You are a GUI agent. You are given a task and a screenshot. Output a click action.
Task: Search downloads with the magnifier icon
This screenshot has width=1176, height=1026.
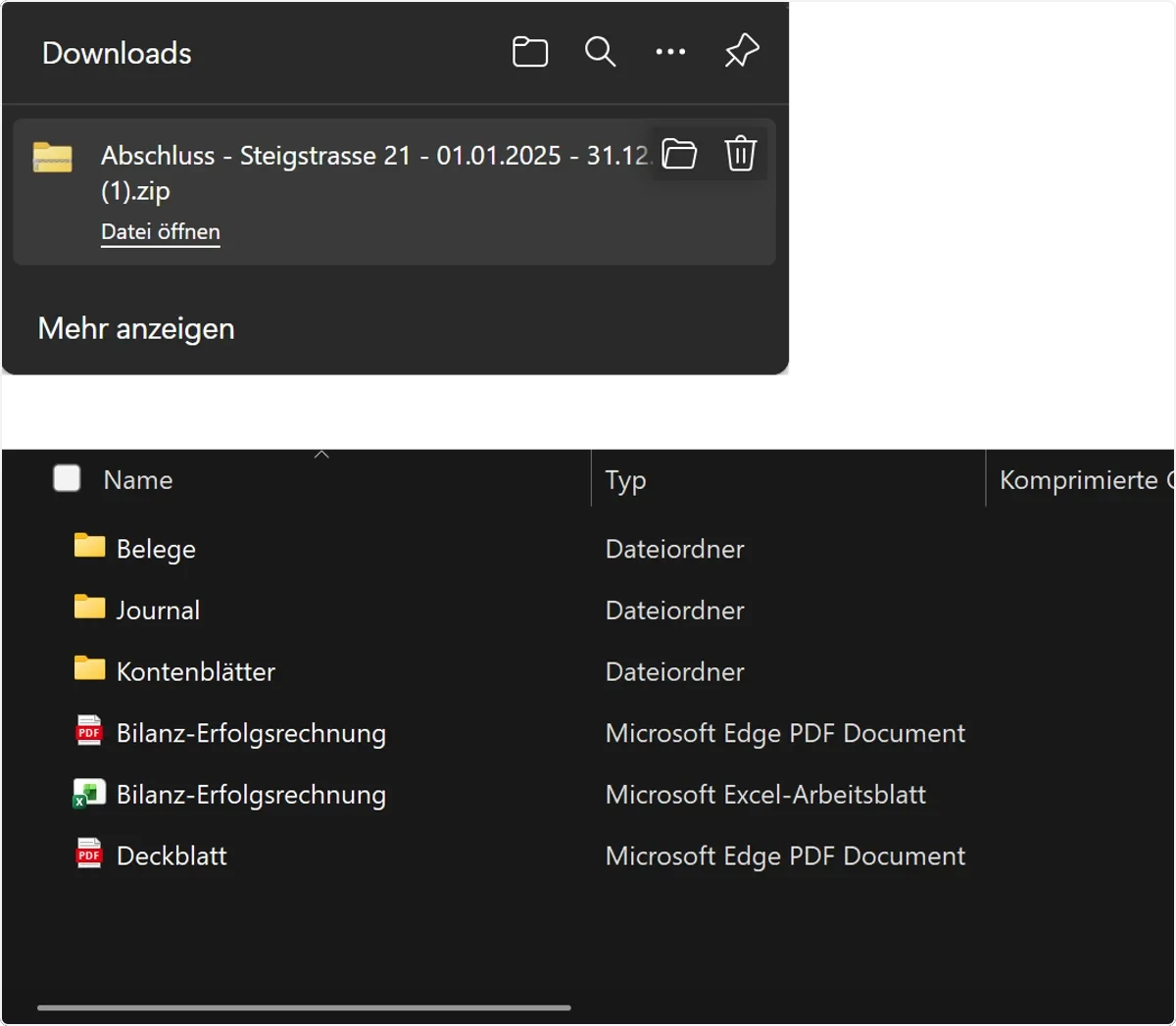(600, 52)
